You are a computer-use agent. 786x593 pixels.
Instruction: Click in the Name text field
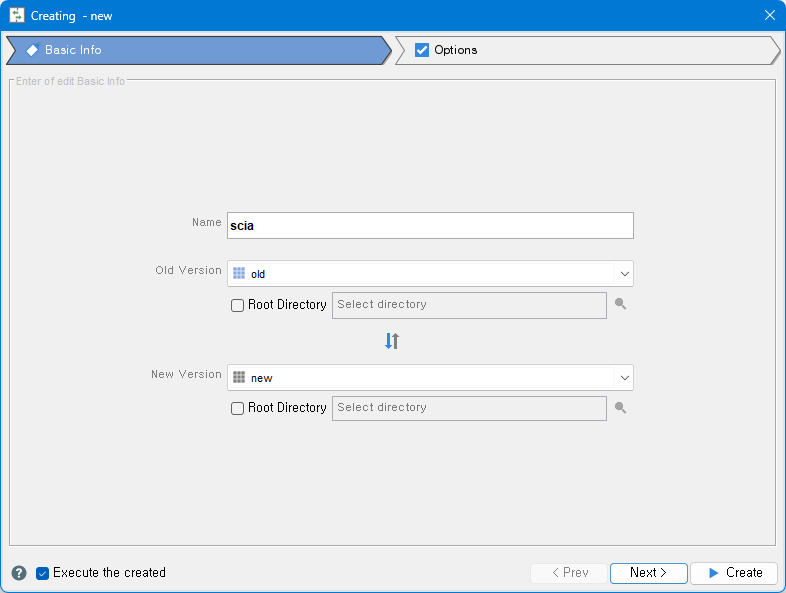430,226
